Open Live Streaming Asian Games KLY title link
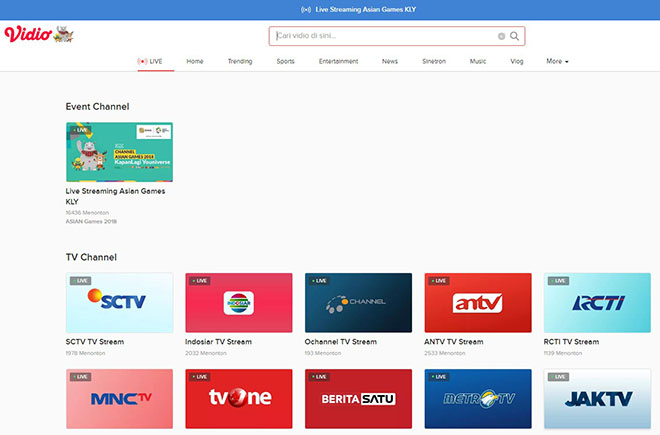The image size is (660, 435). click(115, 196)
